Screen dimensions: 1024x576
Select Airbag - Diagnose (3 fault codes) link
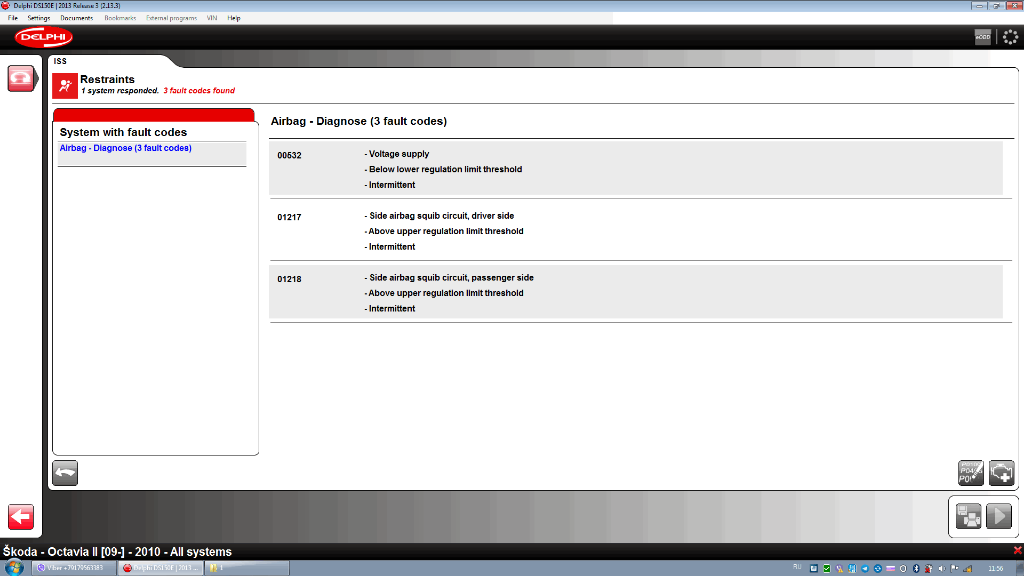[125, 148]
